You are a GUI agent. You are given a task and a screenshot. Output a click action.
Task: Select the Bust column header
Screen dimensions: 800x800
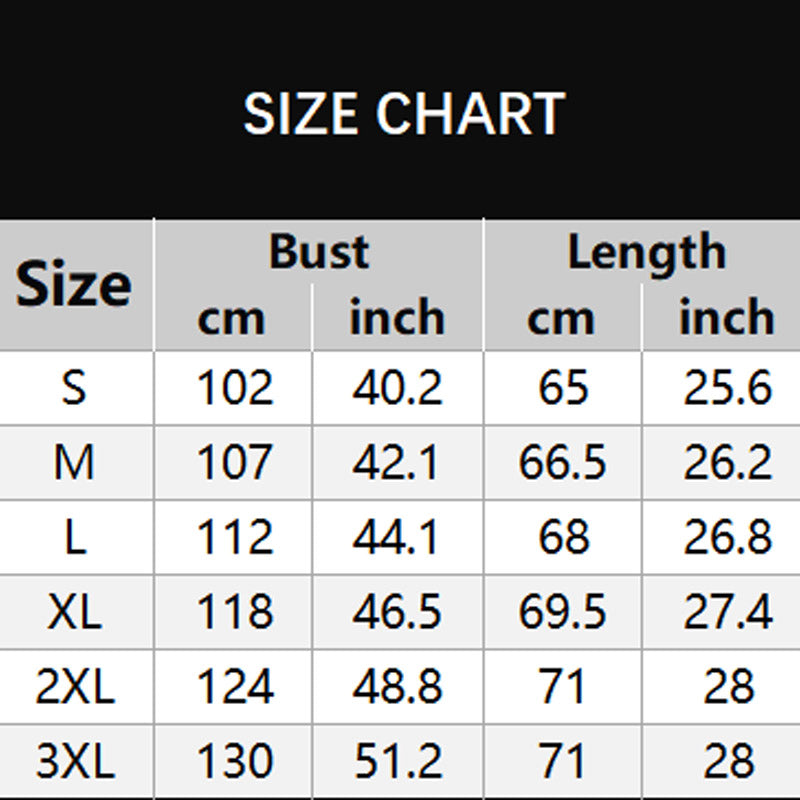318,251
